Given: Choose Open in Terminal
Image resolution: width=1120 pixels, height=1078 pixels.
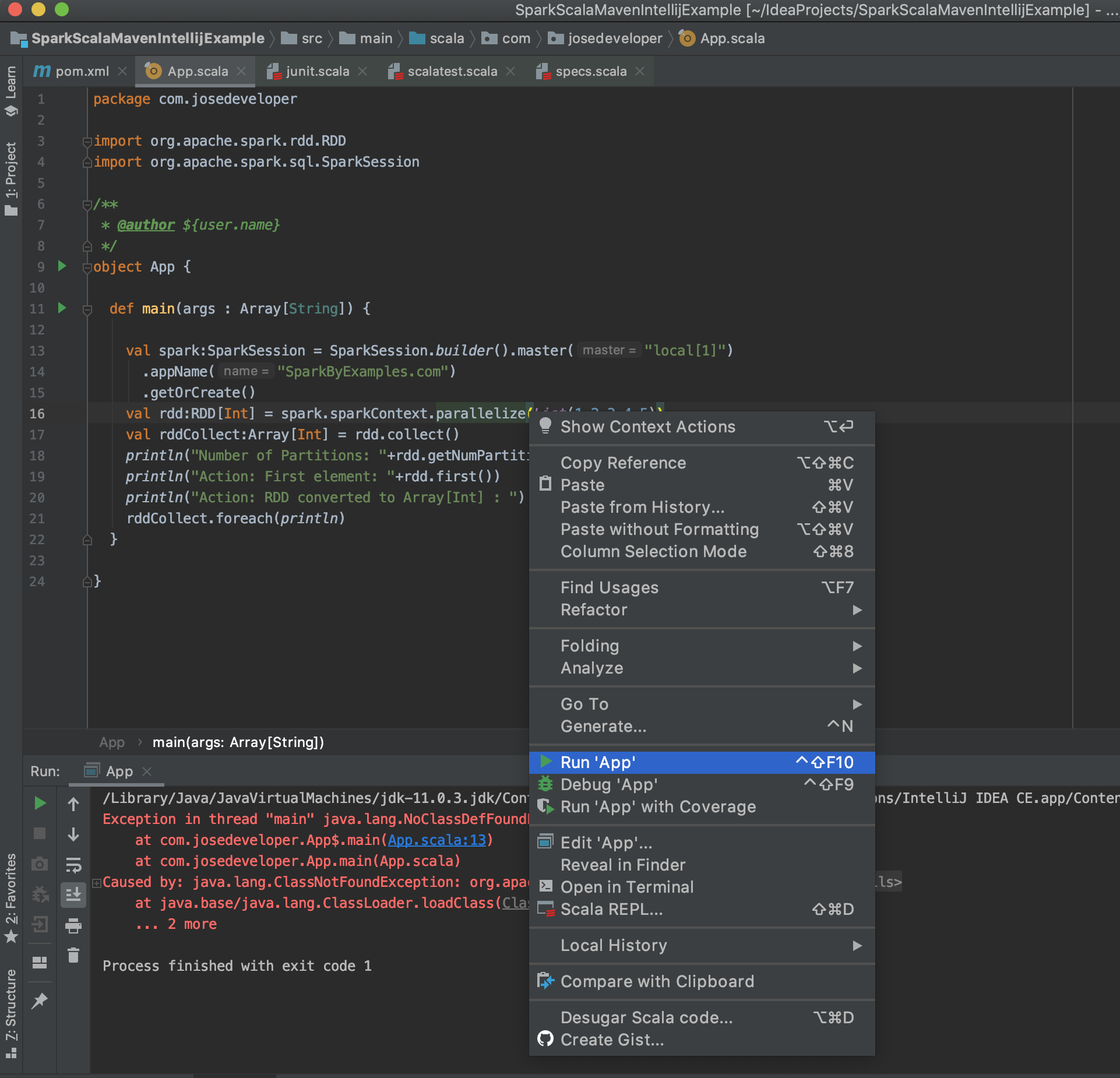Looking at the screenshot, I should (x=702, y=887).
